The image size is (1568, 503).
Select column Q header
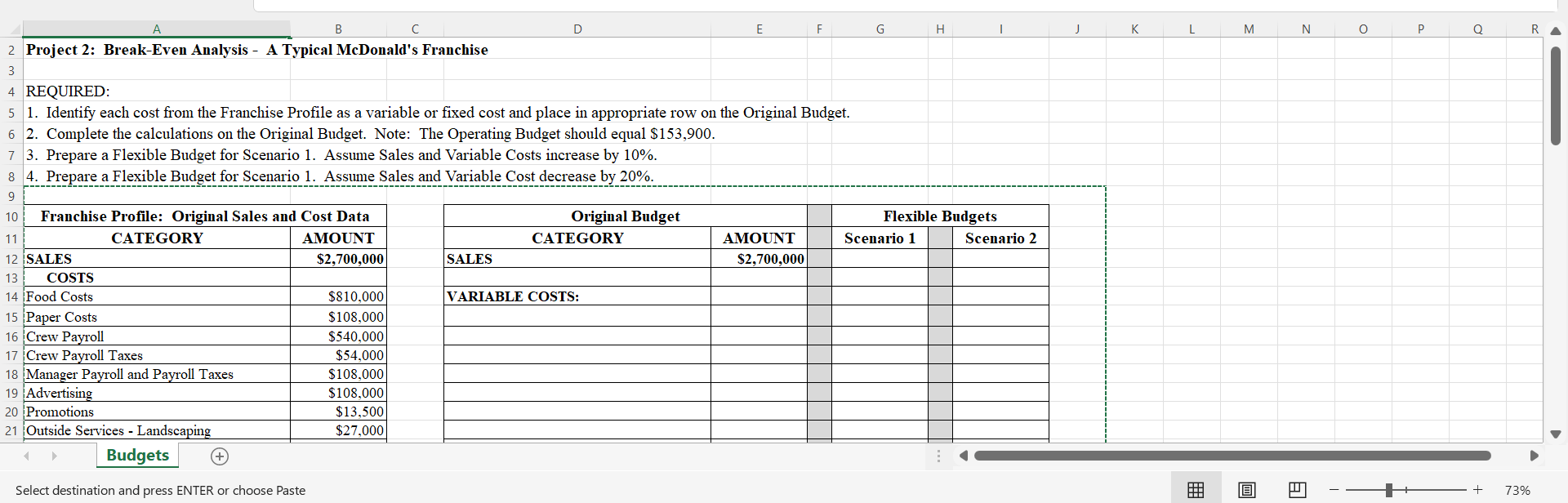click(x=1477, y=29)
